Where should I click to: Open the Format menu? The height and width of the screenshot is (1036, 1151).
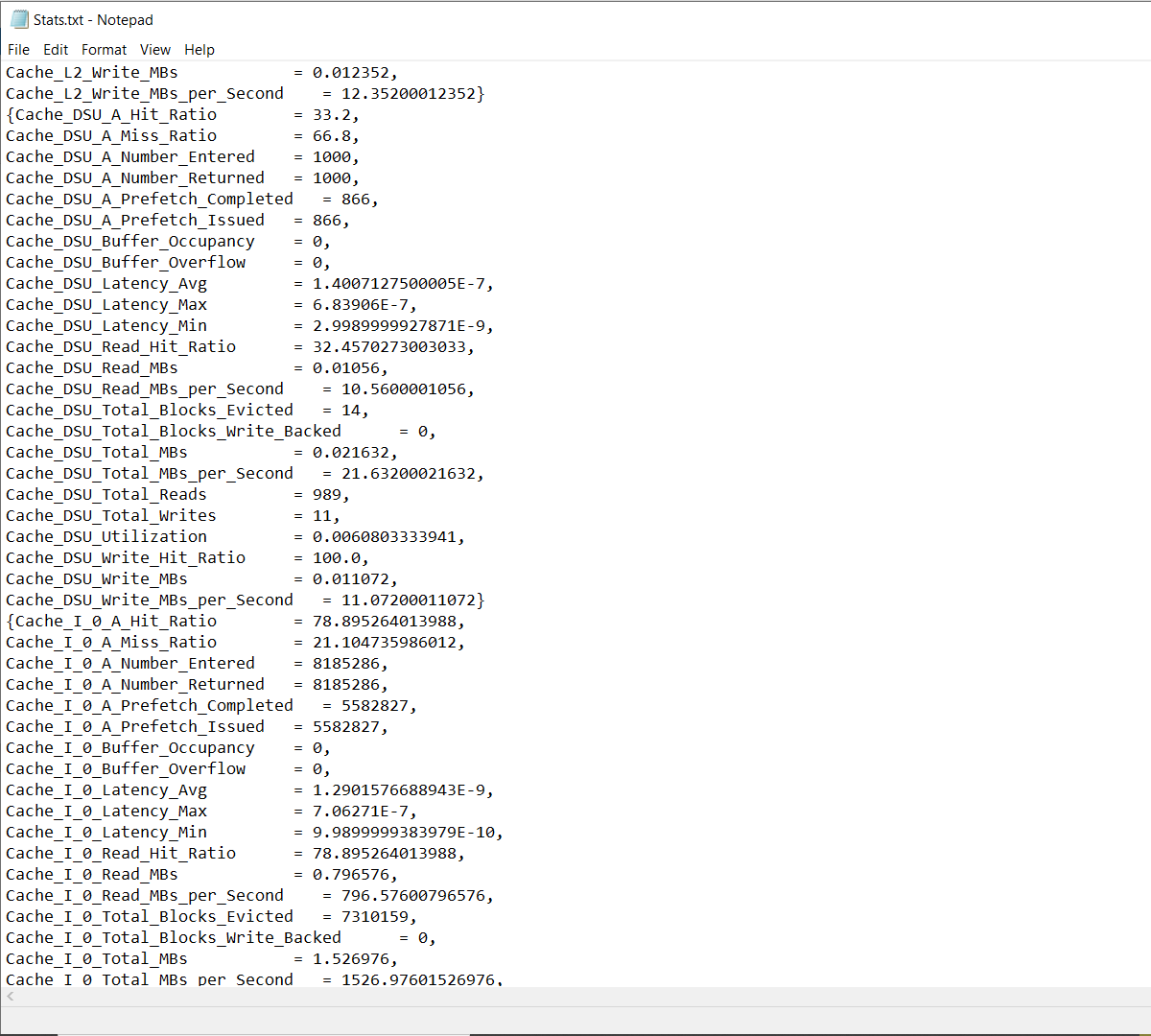pyautogui.click(x=104, y=50)
